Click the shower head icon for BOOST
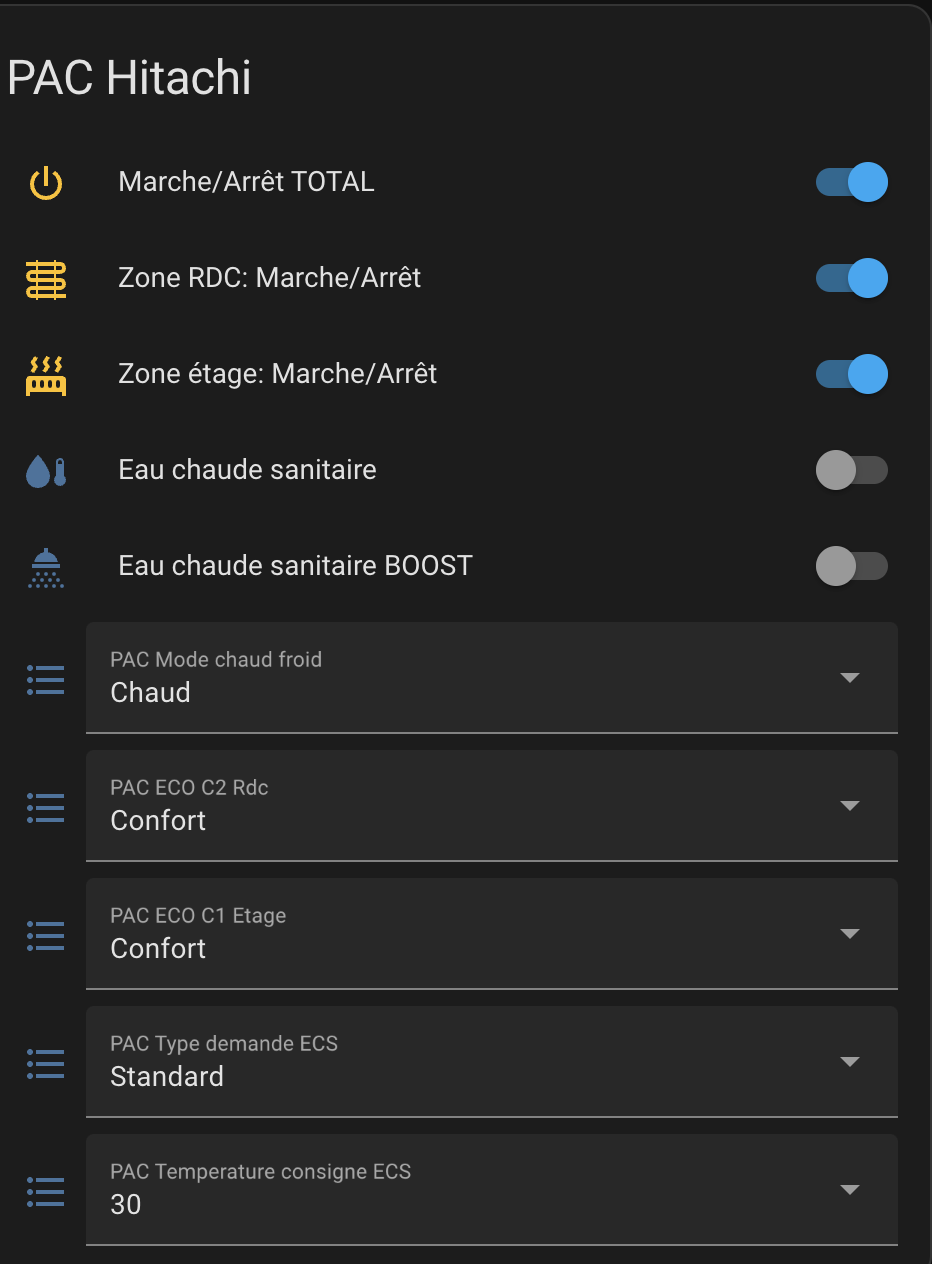The width and height of the screenshot is (932, 1264). (46, 567)
